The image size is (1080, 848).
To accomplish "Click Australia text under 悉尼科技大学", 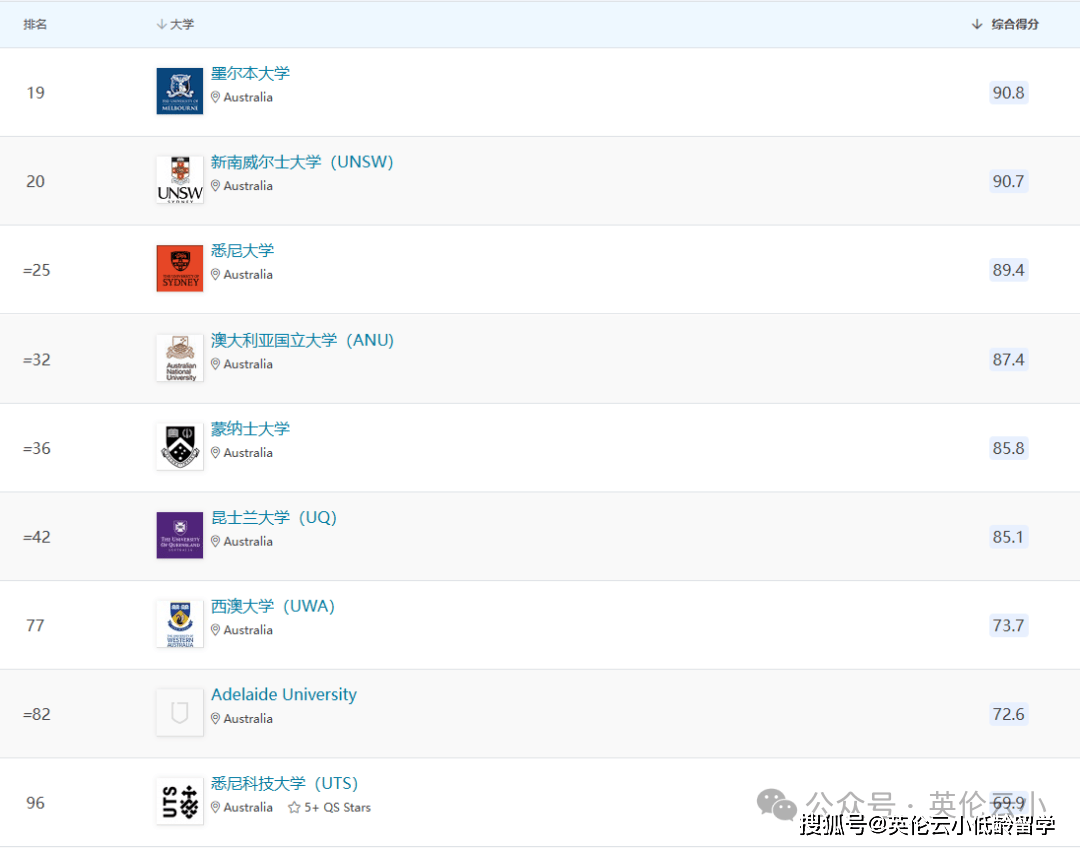I will [x=248, y=807].
